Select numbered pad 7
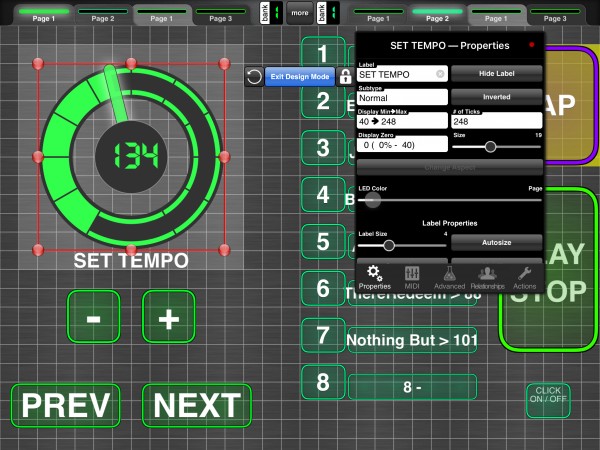Image resolution: width=600 pixels, height=450 pixels. tap(323, 336)
